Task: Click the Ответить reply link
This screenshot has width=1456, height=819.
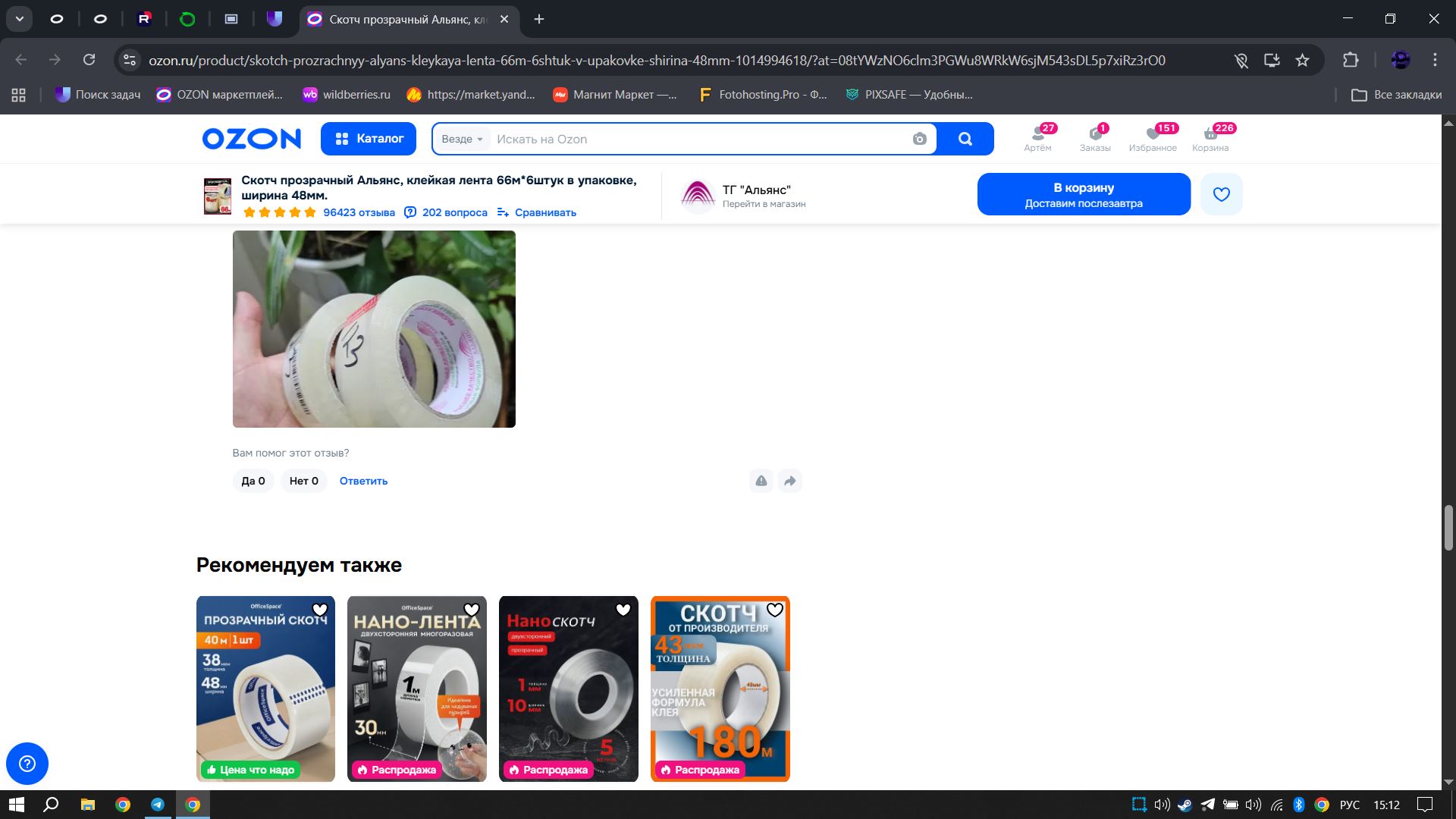Action: click(363, 481)
